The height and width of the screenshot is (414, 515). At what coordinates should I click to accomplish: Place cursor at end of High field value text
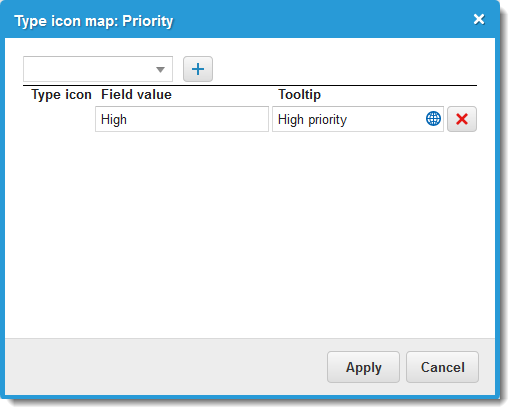point(127,119)
